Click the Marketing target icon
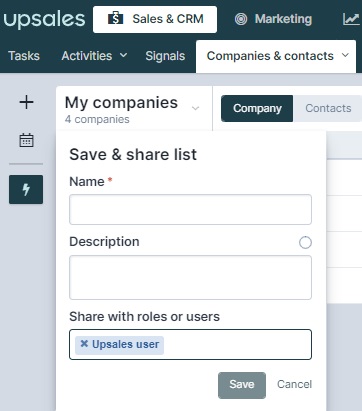The height and width of the screenshot is (411, 362). coord(241,19)
